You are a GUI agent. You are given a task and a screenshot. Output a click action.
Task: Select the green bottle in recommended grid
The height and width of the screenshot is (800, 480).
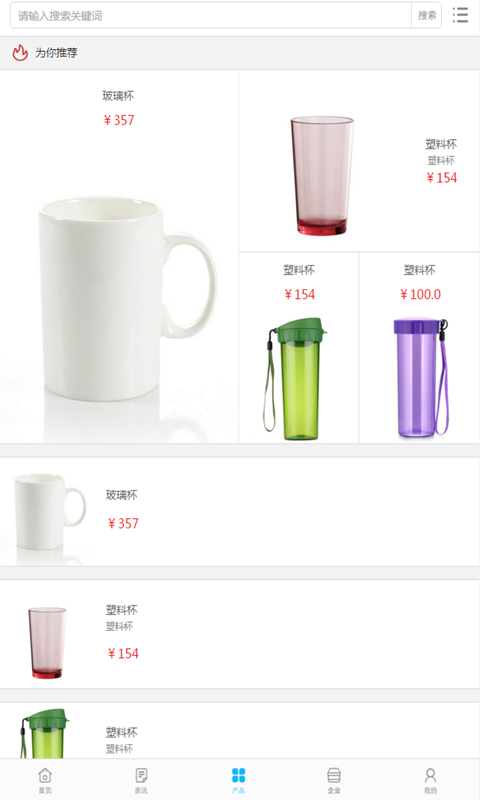(x=296, y=379)
